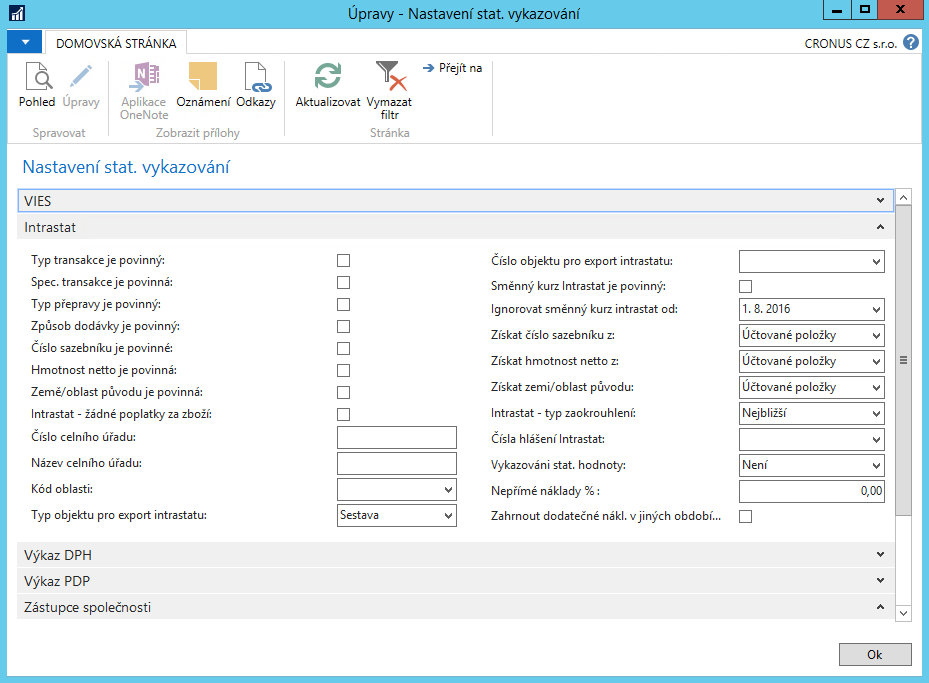The height and width of the screenshot is (683, 929).
Task: Expand the Výkaz PDP section
Action: coord(456,581)
